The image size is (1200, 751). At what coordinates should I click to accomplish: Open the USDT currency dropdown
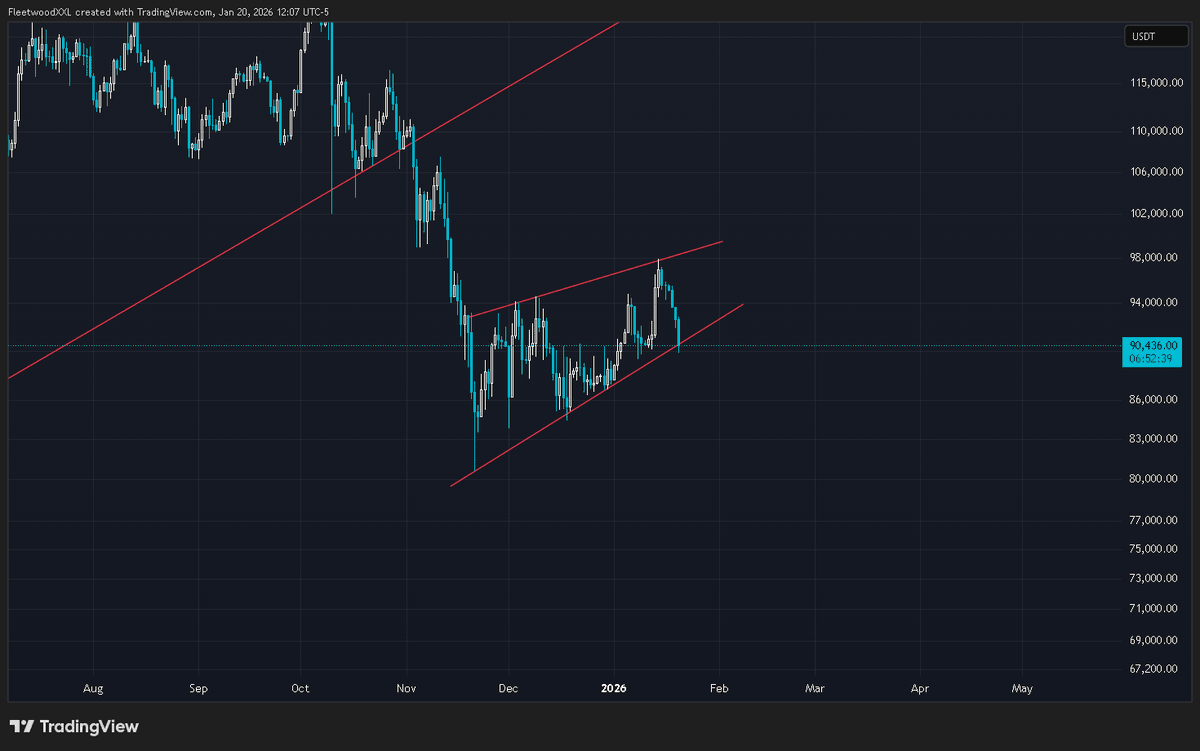(1156, 36)
